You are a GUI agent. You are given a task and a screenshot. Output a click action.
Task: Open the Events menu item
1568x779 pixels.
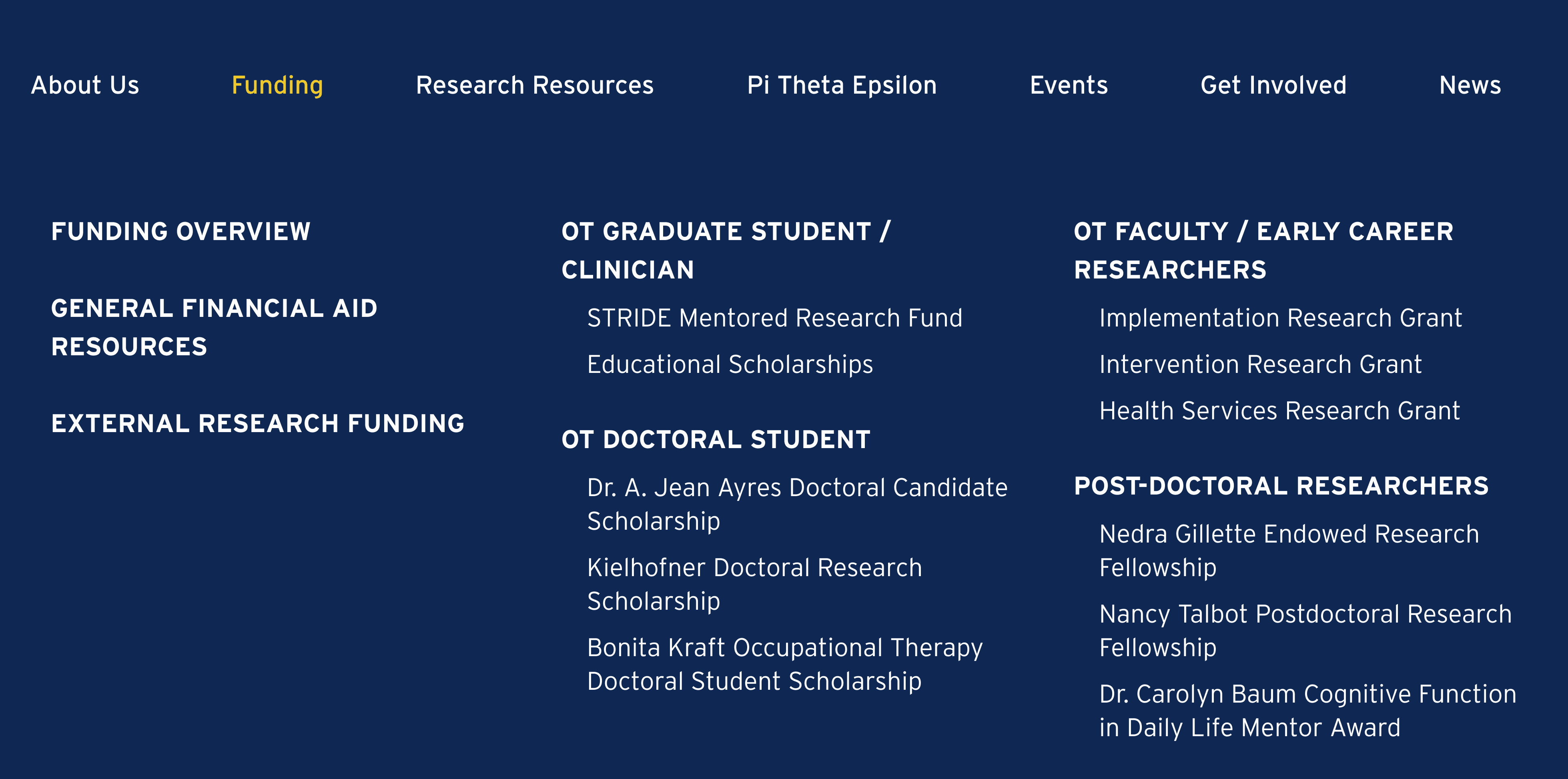tap(1069, 85)
